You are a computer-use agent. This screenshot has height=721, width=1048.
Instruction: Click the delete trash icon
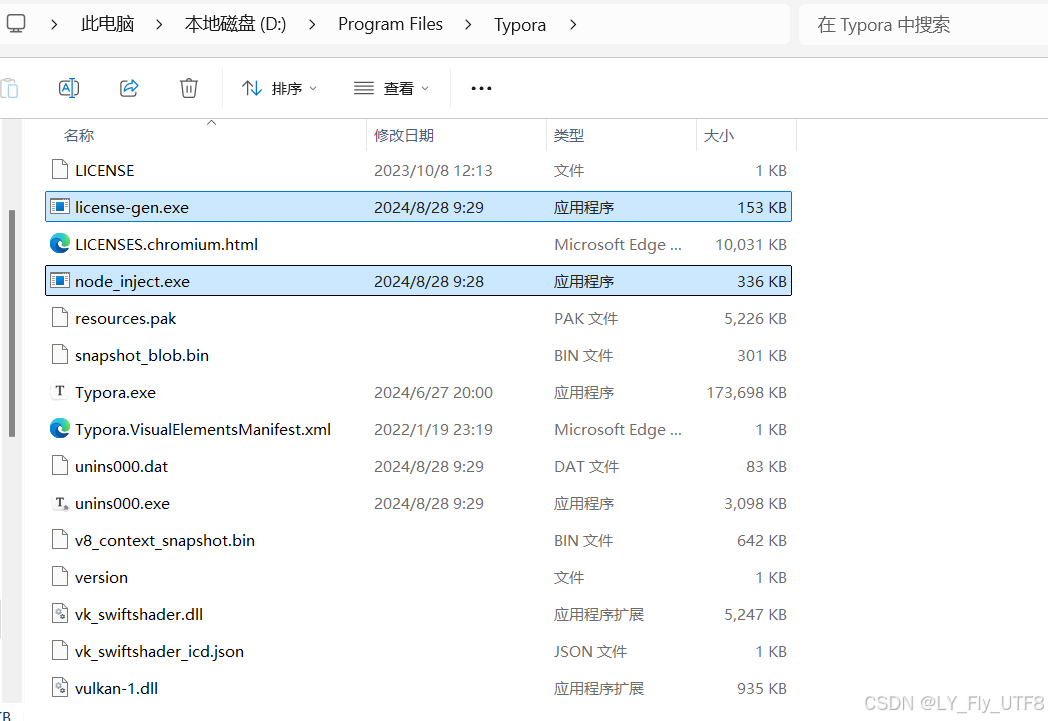(x=188, y=88)
